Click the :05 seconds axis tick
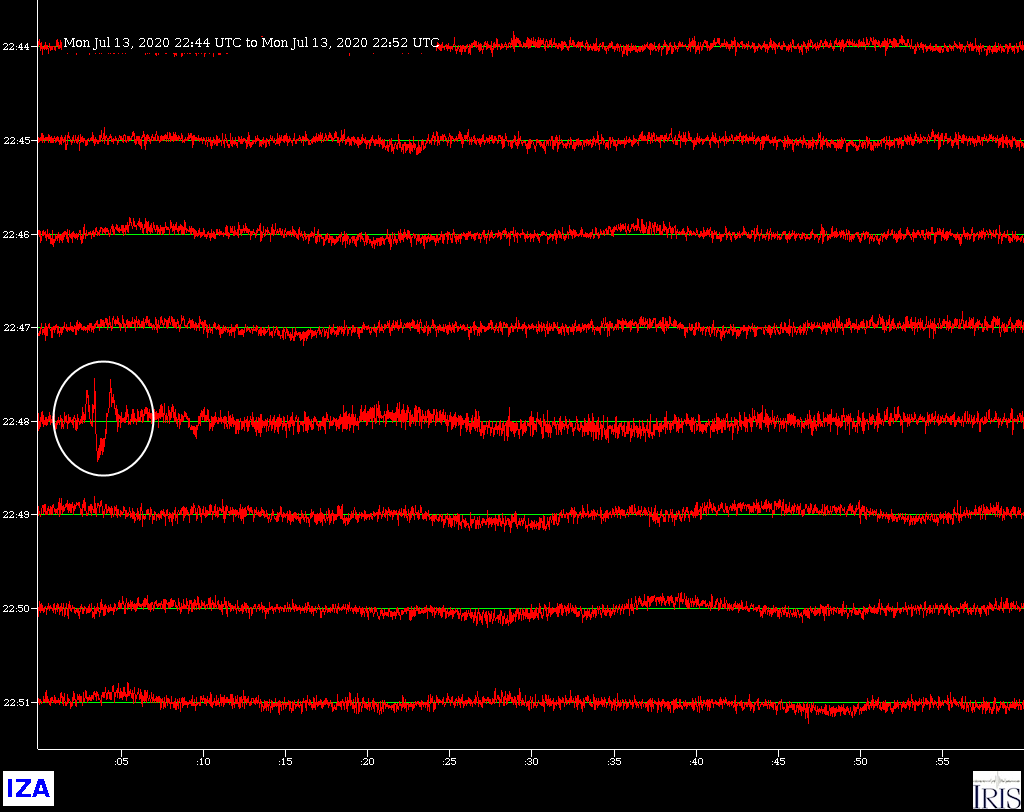Viewport: 1024px width, 812px height. [x=120, y=762]
